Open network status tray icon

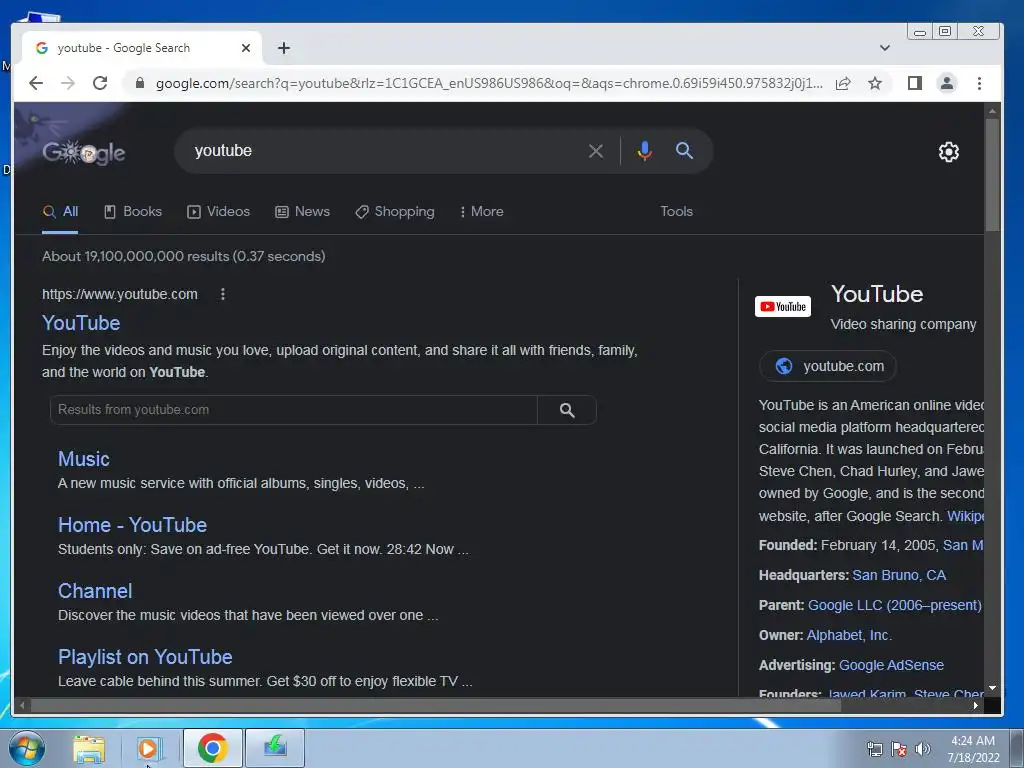pos(874,749)
